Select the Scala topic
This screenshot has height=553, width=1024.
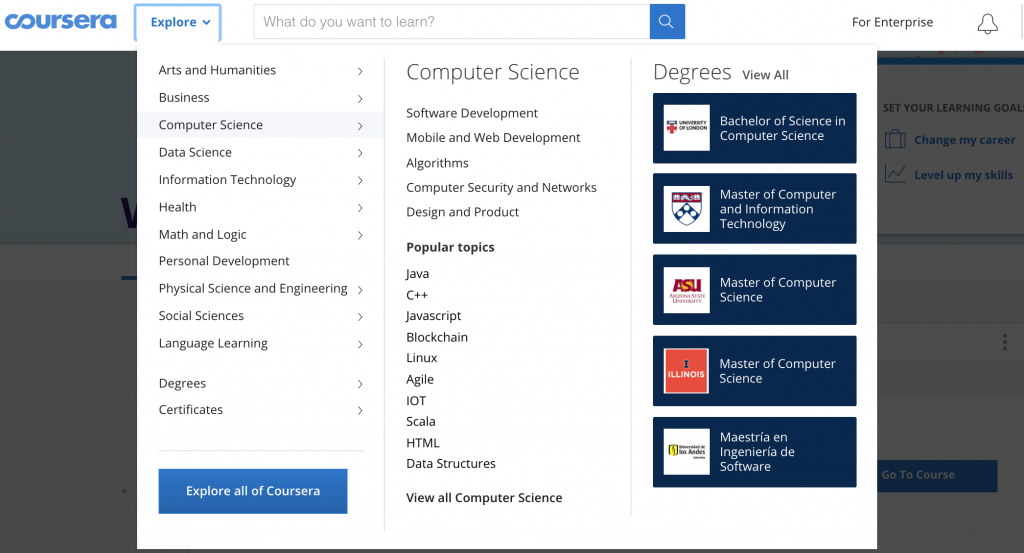coord(421,422)
